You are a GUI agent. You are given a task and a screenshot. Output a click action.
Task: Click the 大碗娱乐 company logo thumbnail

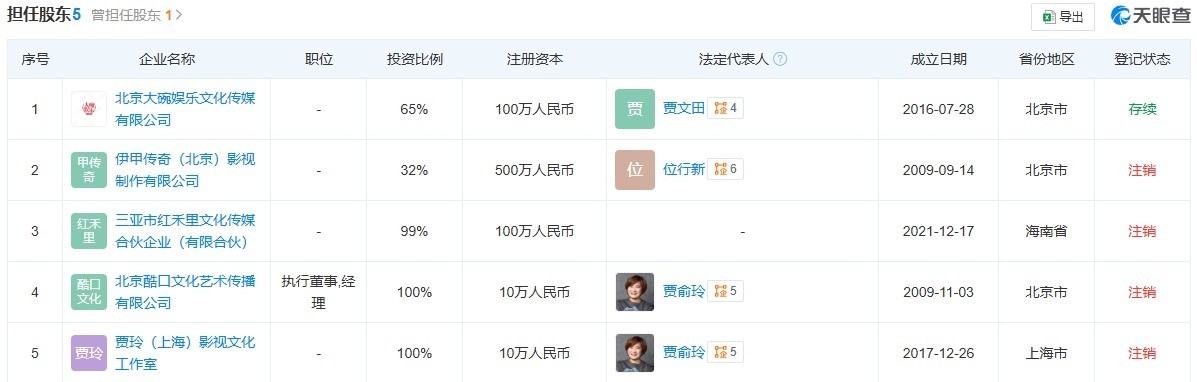[x=89, y=108]
